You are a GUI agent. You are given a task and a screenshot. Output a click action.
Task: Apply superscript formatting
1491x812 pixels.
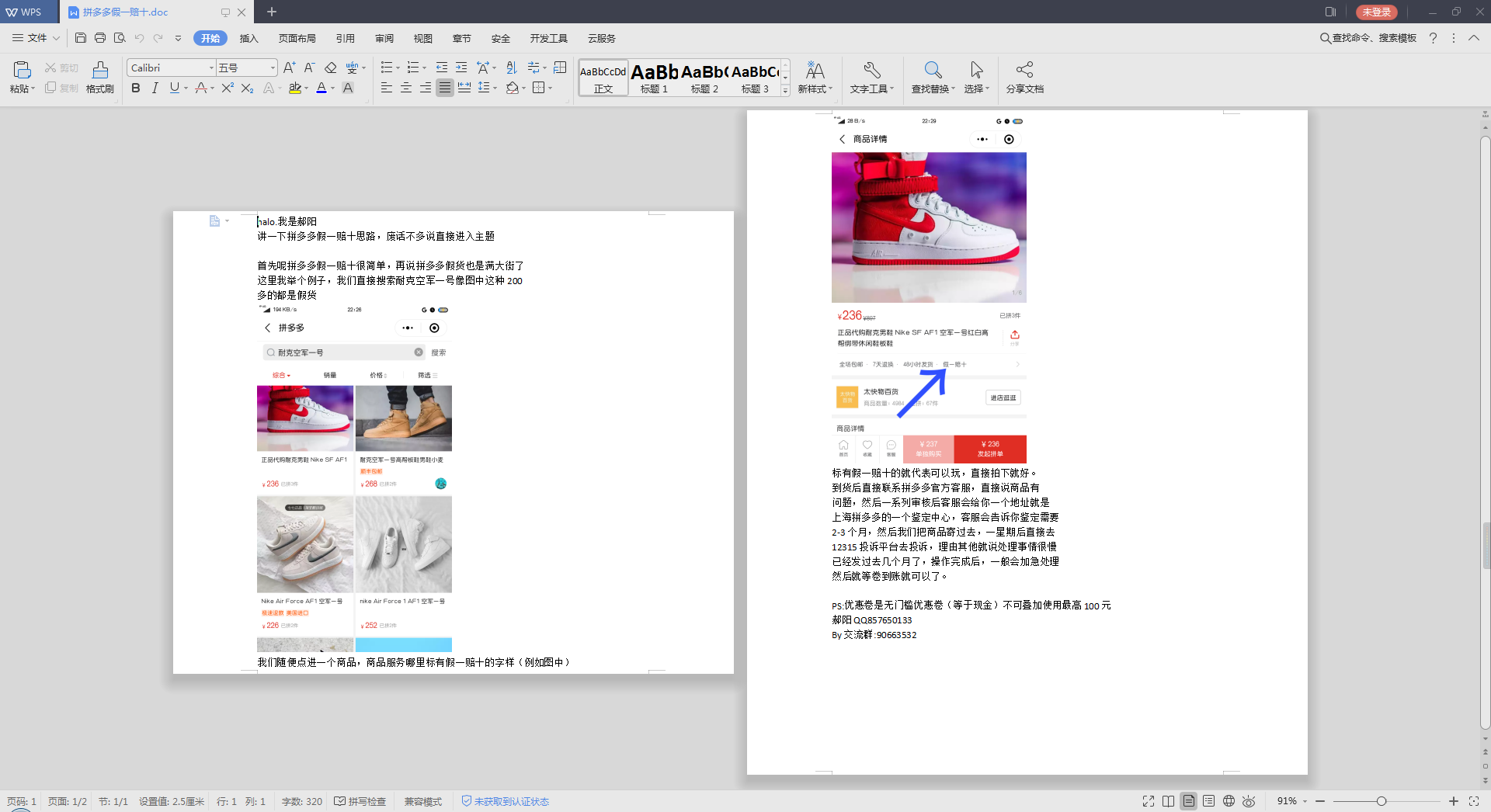tap(228, 88)
